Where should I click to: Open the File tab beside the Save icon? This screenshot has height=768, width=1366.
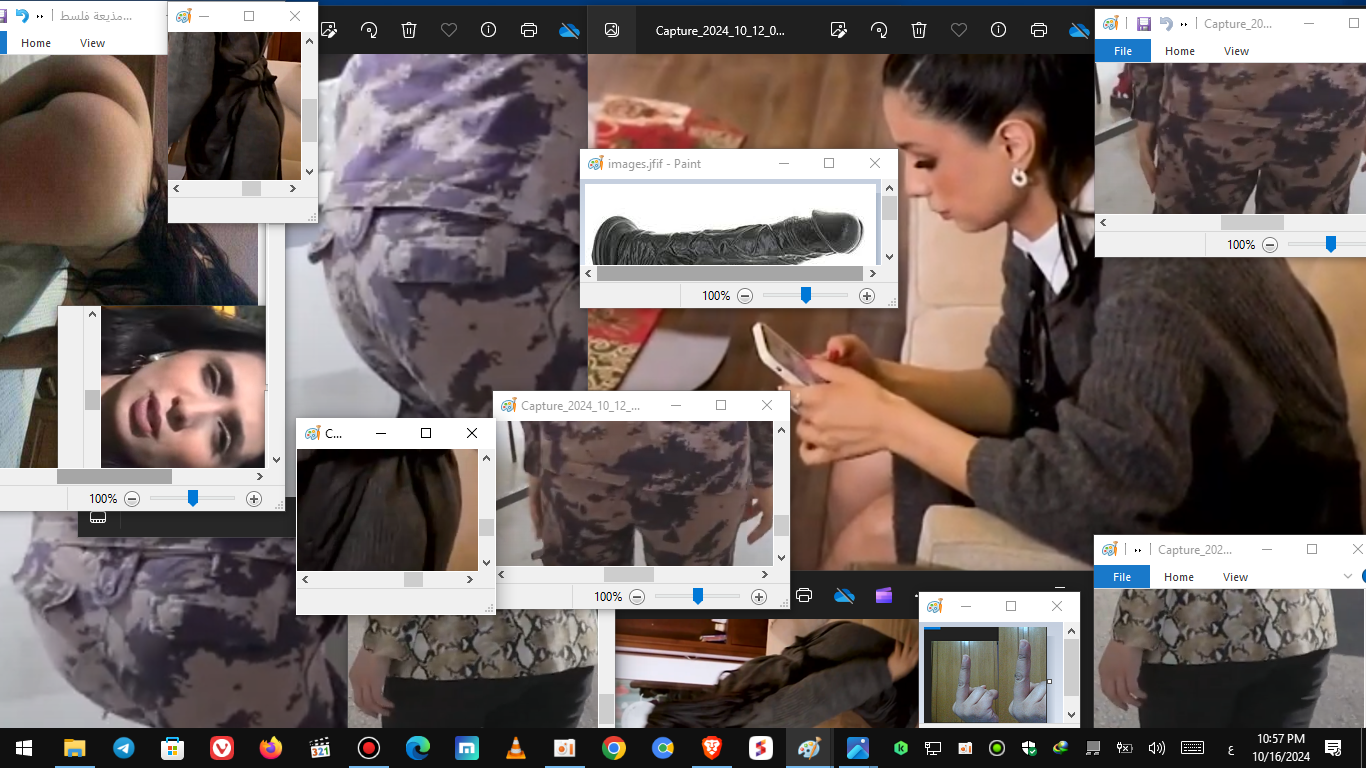[x=1123, y=51]
